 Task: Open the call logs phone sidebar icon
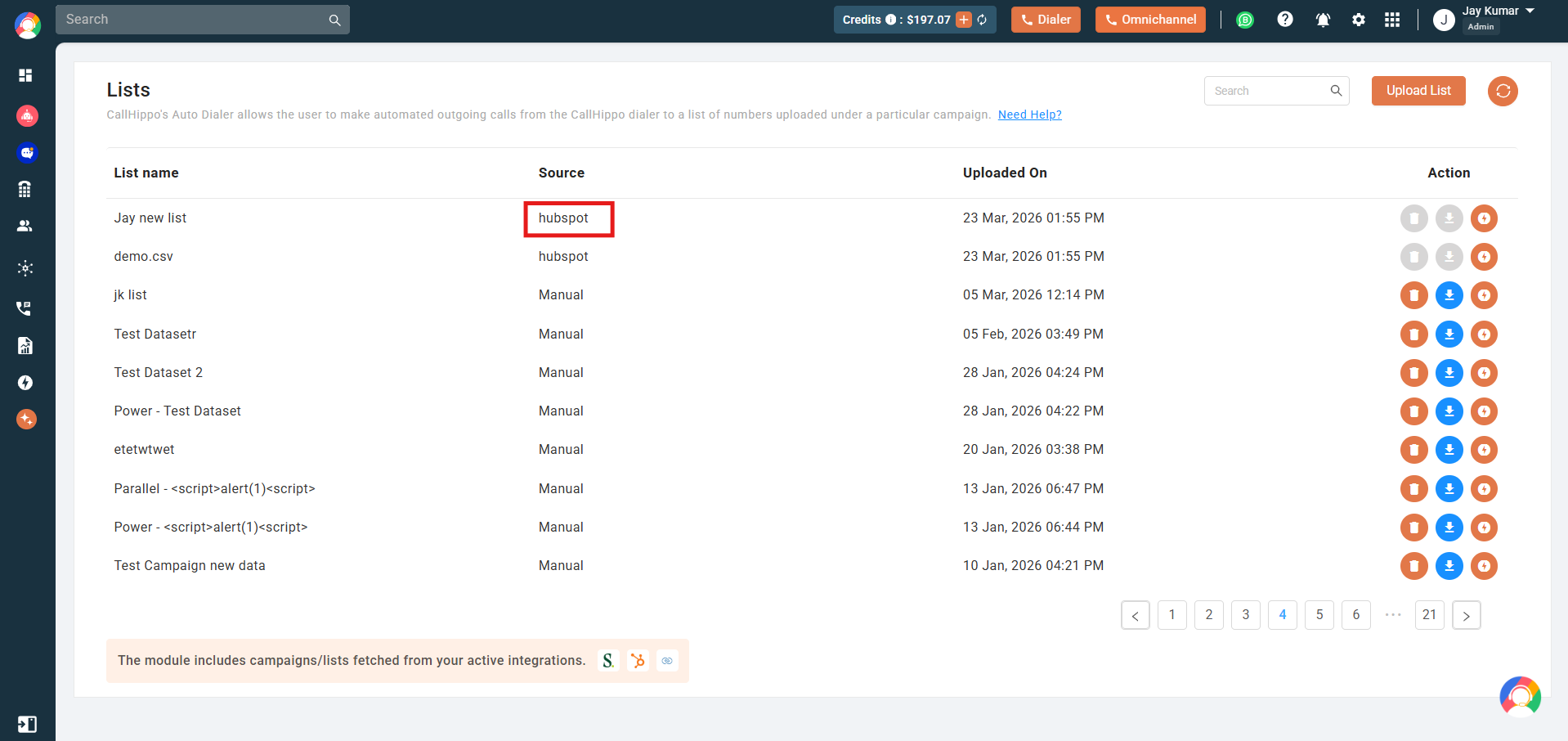25,308
